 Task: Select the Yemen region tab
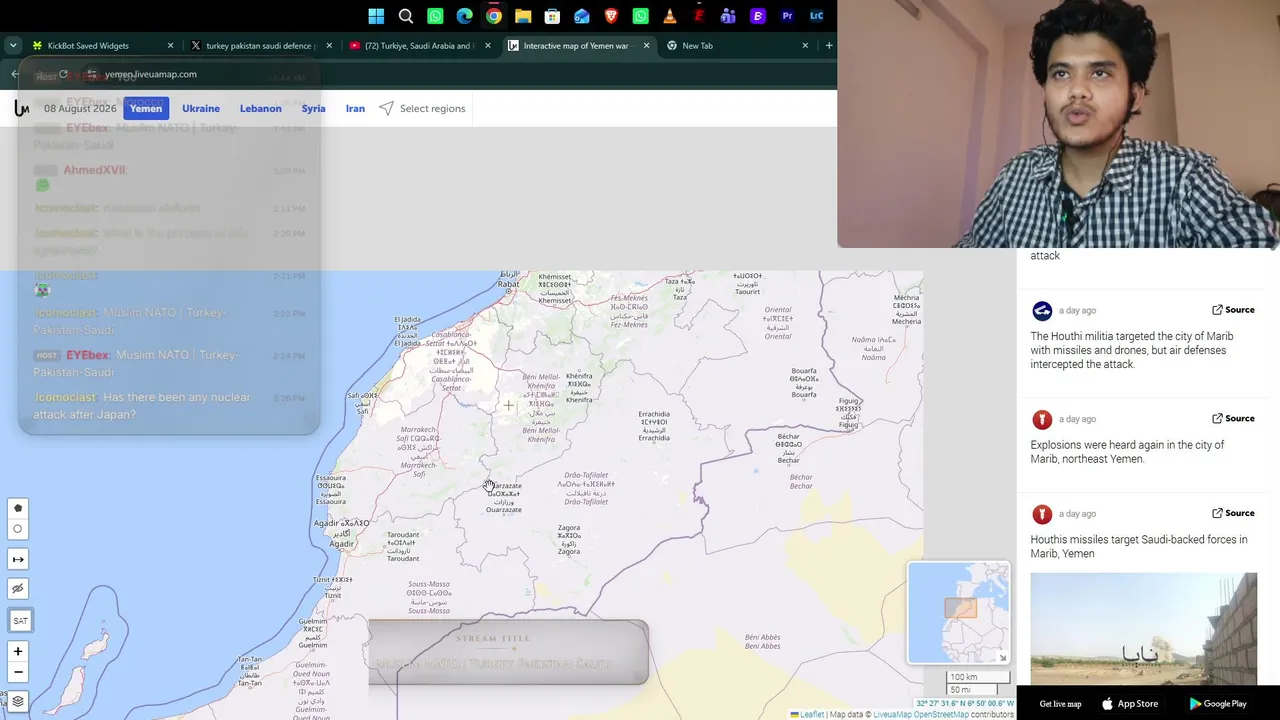click(146, 108)
